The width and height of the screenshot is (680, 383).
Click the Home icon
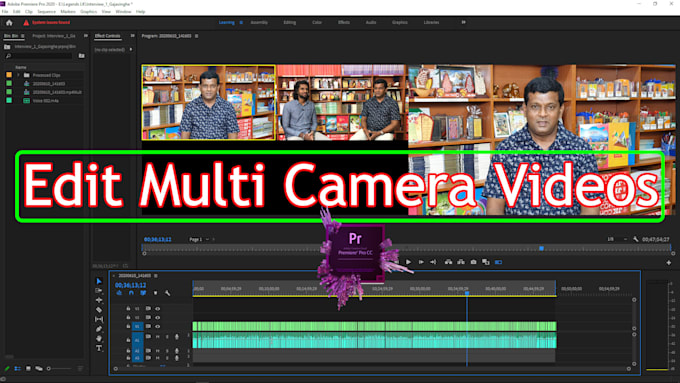9,23
